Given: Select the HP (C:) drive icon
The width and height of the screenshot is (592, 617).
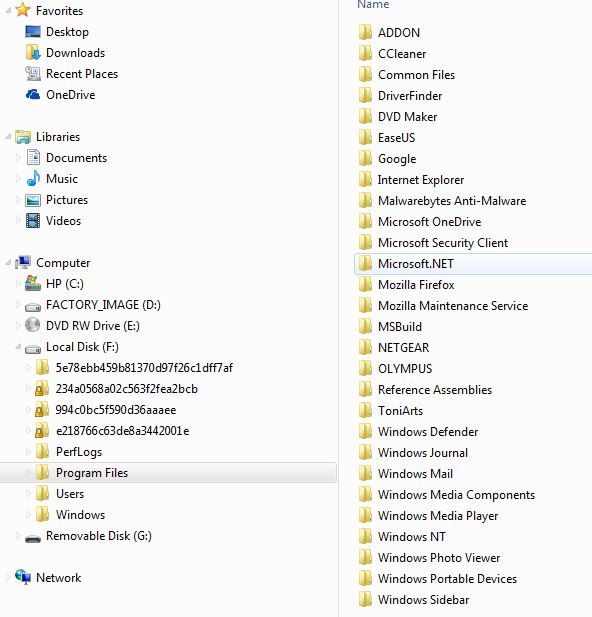Looking at the screenshot, I should [33, 284].
